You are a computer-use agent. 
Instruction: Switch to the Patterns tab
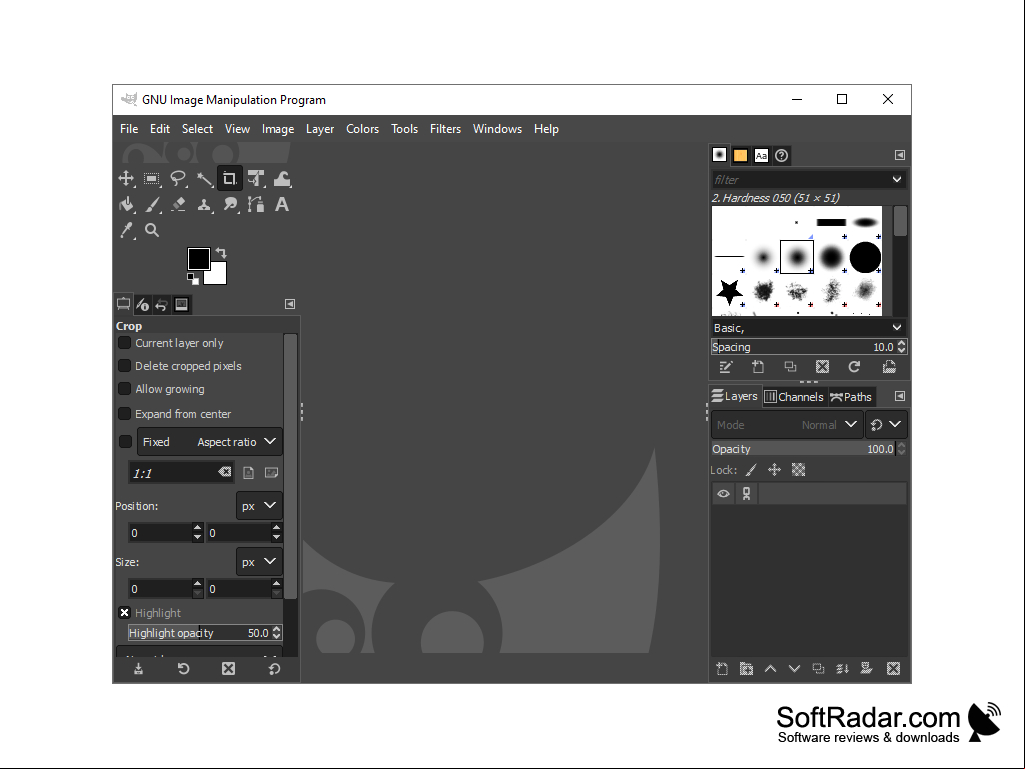click(x=740, y=155)
